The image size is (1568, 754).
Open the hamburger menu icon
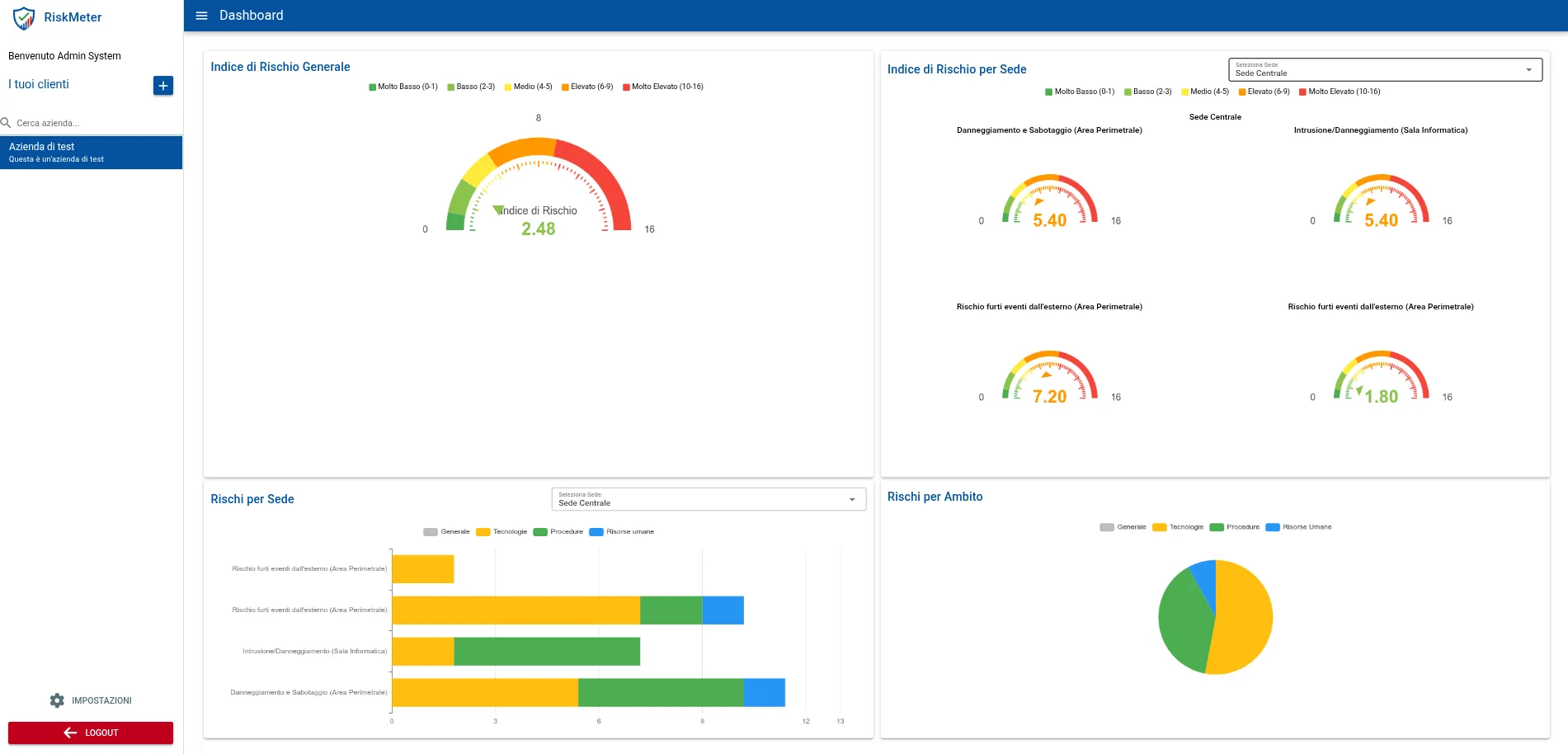coord(201,16)
